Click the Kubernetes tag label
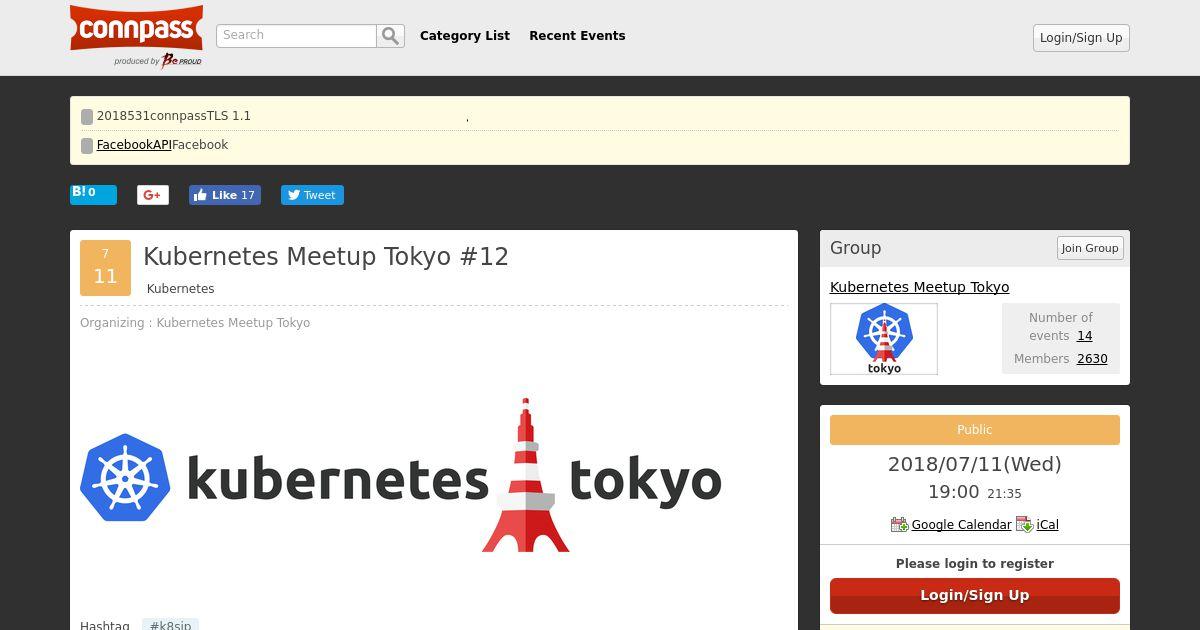The image size is (1200, 630). click(x=180, y=289)
